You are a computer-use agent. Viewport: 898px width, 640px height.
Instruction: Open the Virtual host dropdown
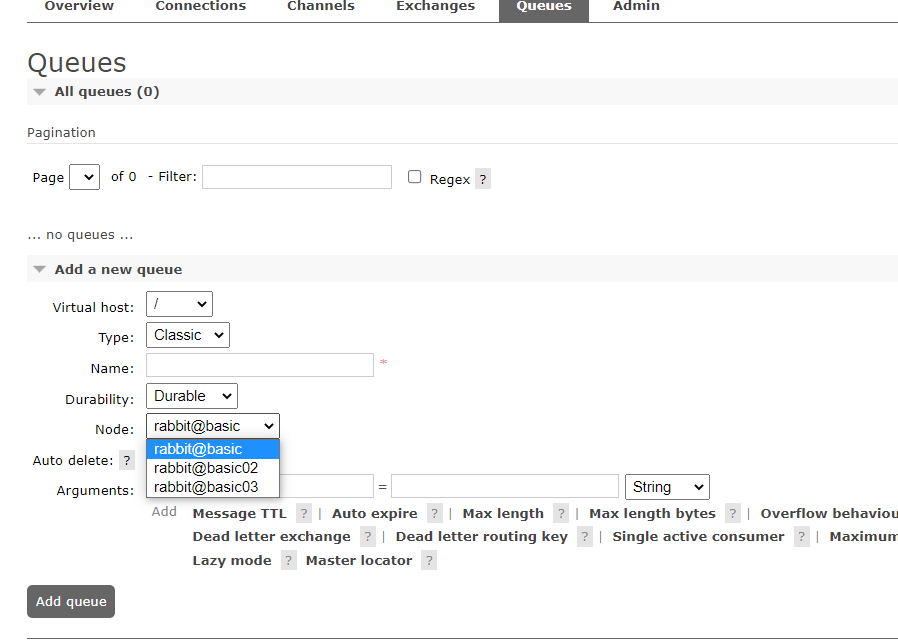(x=179, y=304)
